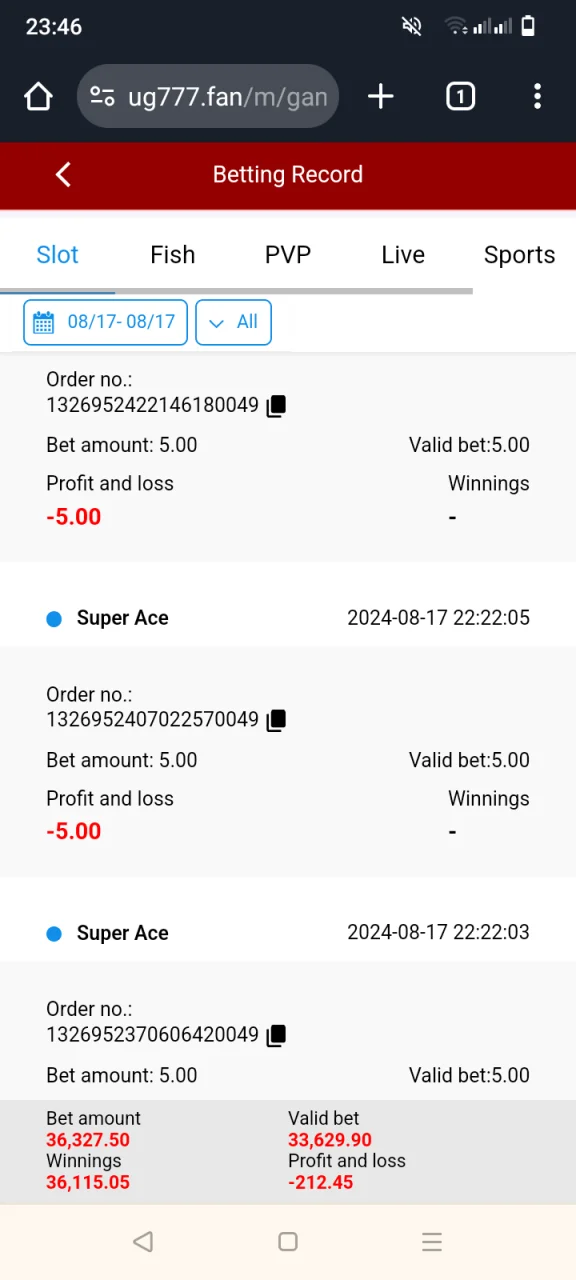Select the Slot tab

[x=57, y=255]
